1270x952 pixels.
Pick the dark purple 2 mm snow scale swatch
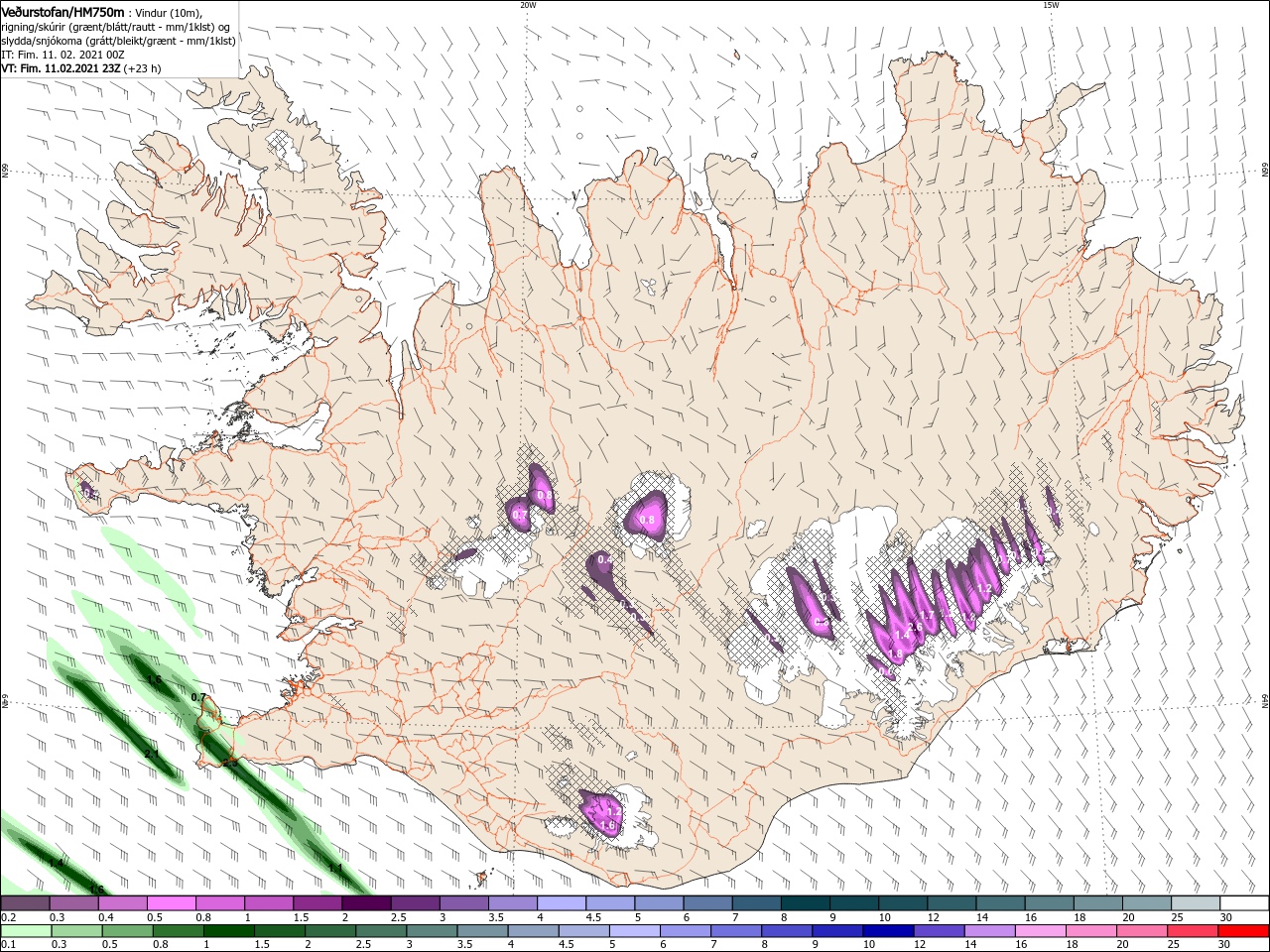click(x=365, y=903)
